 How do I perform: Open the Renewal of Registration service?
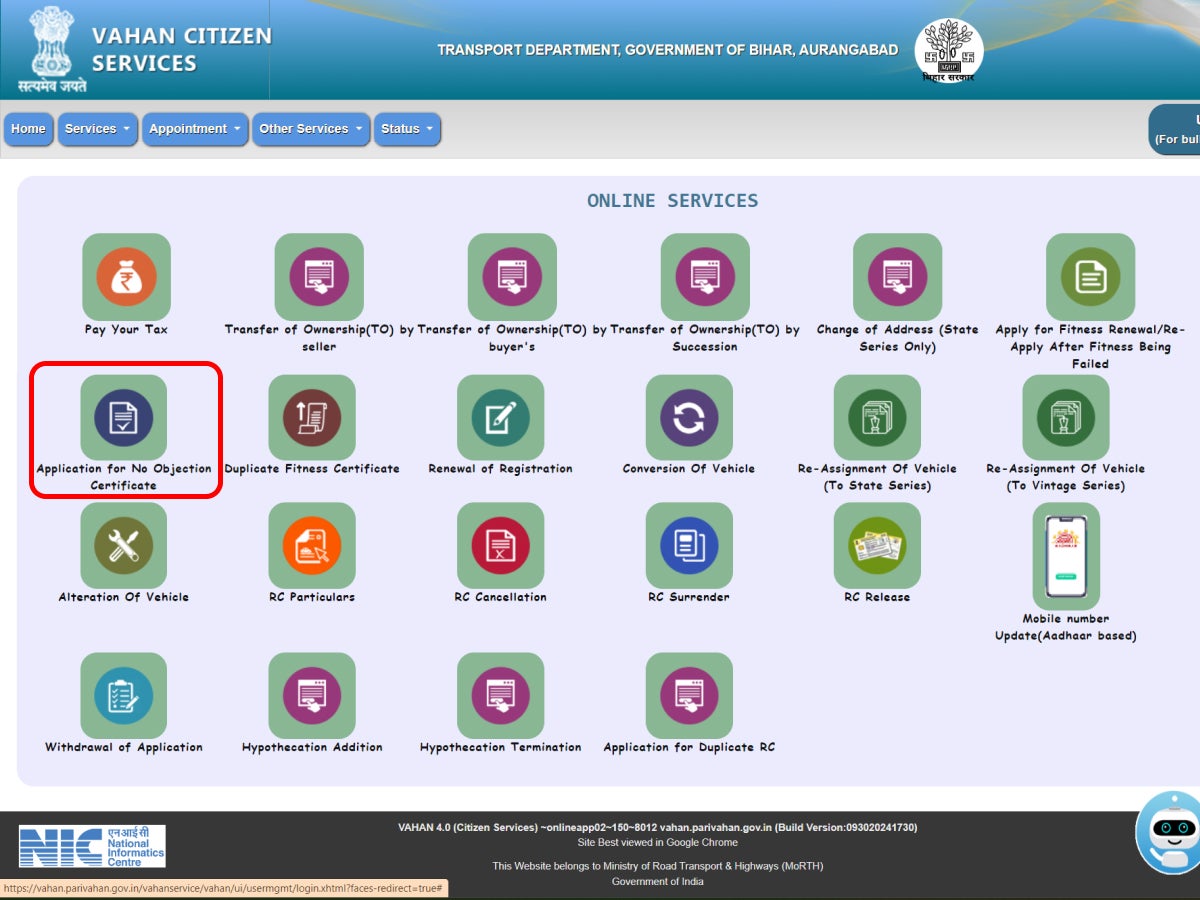[x=500, y=418]
